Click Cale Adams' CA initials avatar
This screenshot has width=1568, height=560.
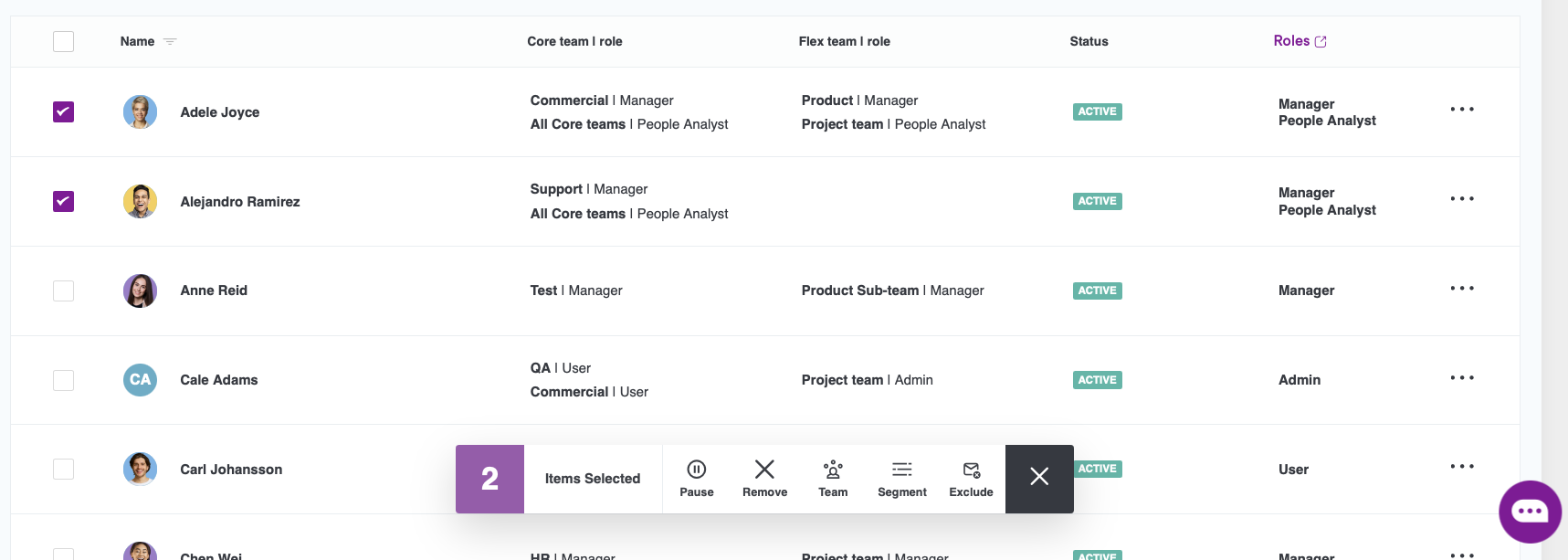(140, 380)
